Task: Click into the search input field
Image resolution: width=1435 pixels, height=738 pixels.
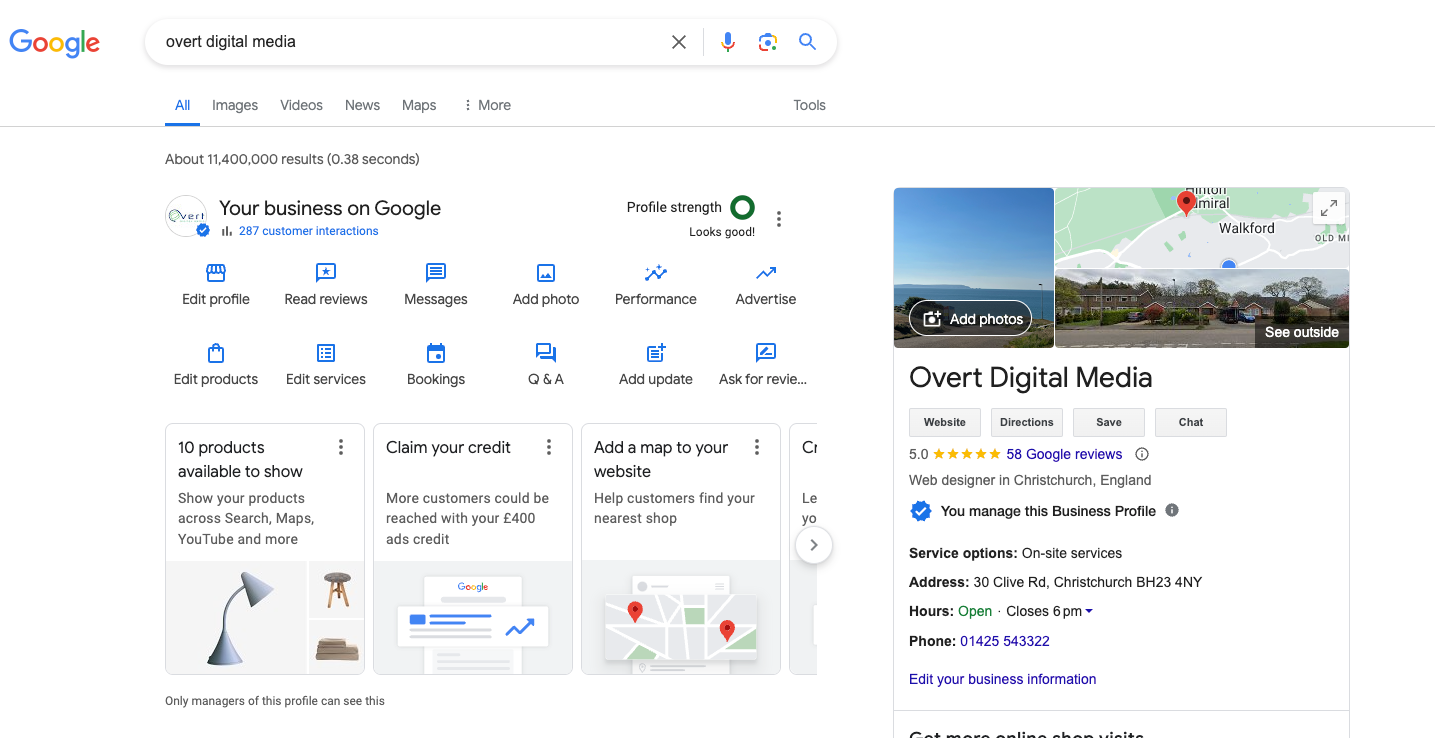Action: tap(410, 42)
